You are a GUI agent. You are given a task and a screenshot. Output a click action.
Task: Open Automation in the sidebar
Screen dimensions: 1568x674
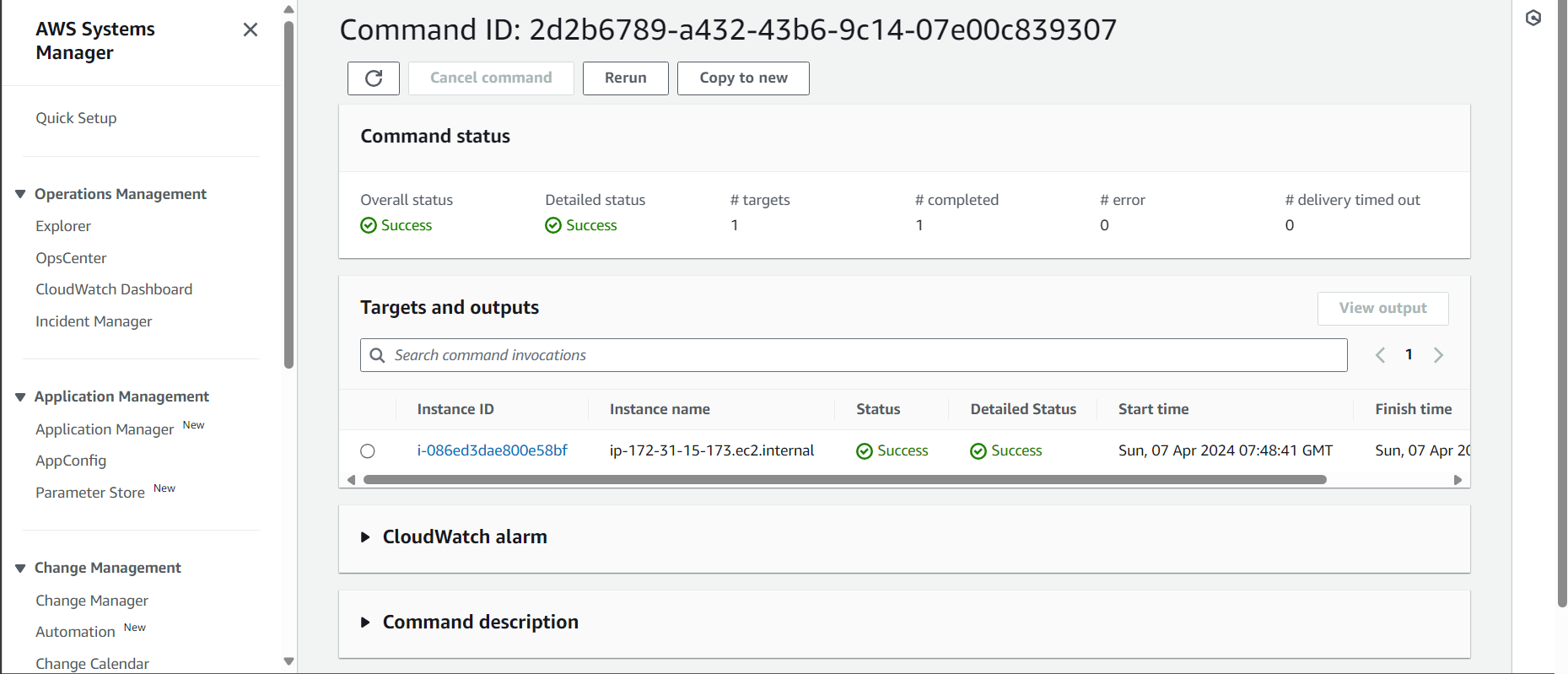(x=75, y=632)
